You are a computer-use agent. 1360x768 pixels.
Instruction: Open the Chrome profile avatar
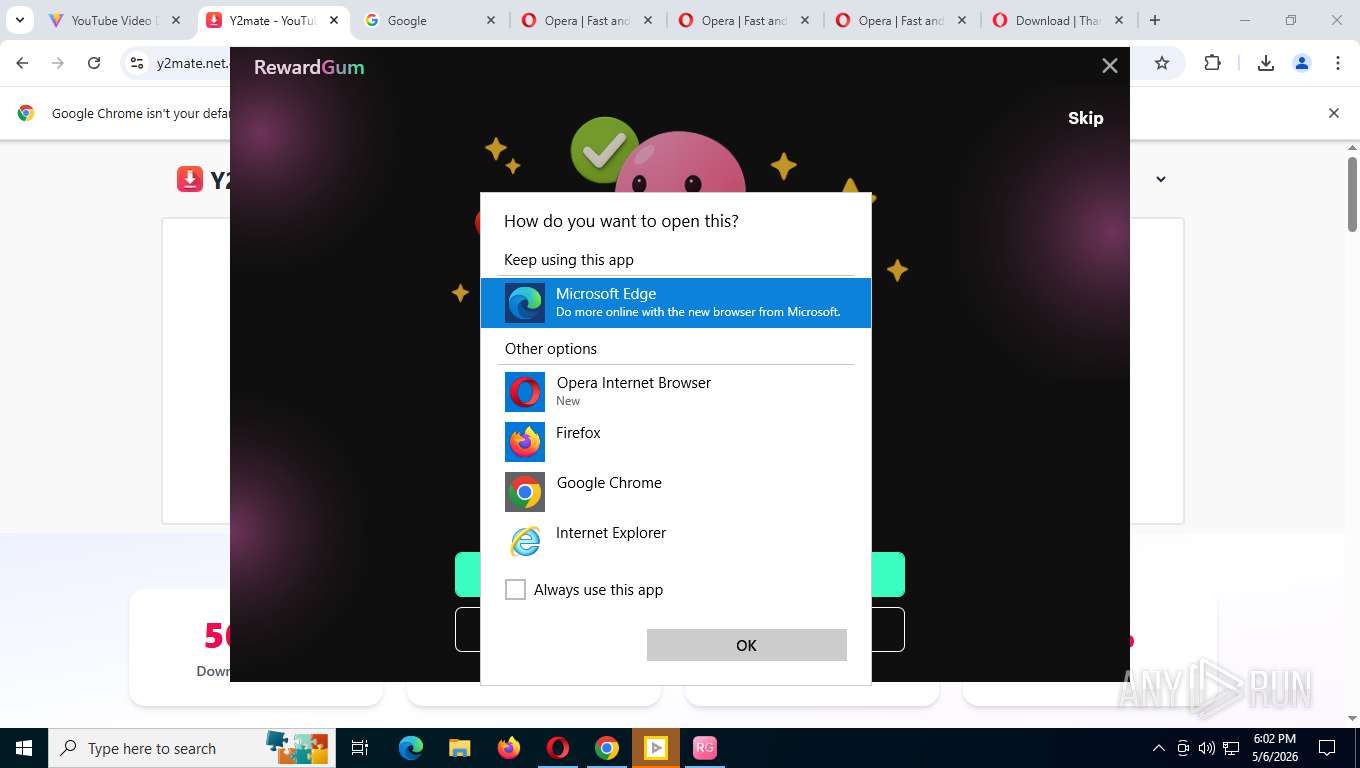(1302, 63)
